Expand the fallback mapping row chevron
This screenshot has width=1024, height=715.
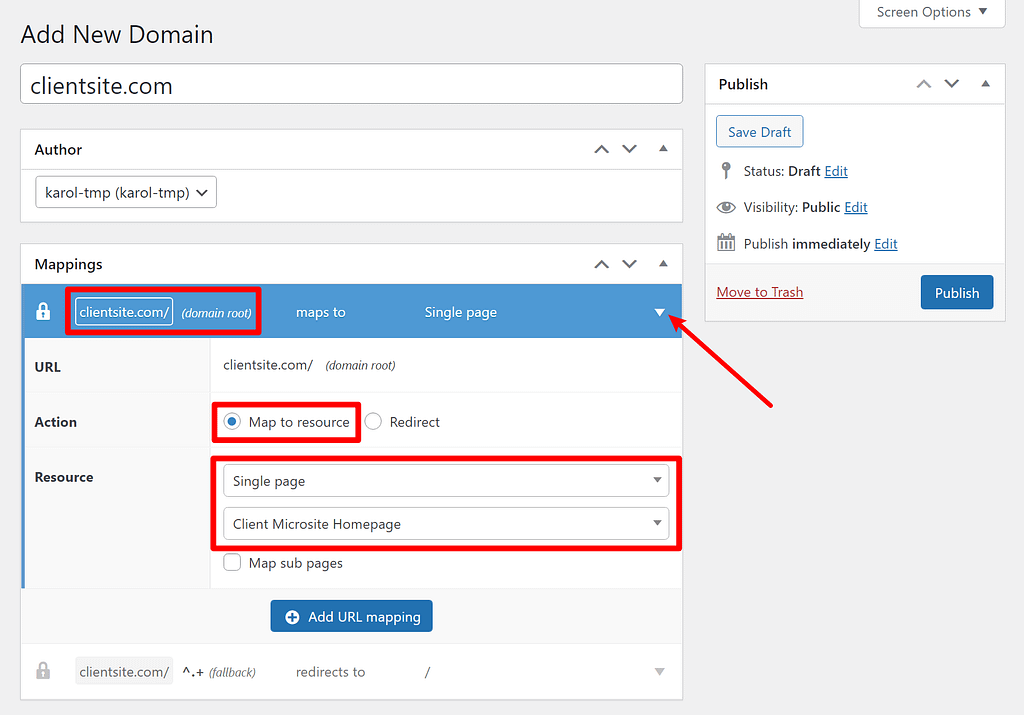coord(658,671)
